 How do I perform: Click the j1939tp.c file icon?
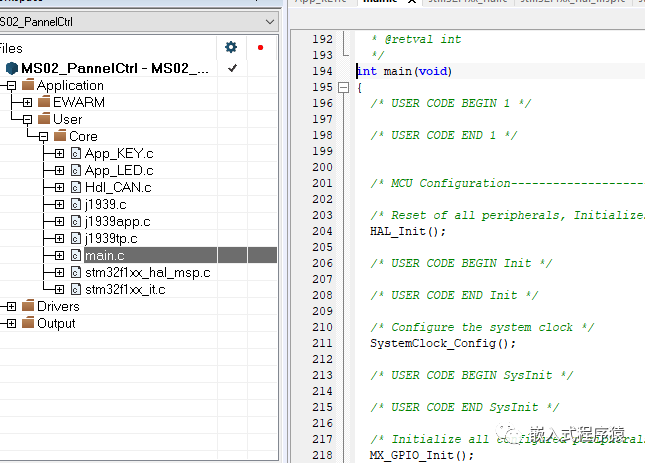76,238
